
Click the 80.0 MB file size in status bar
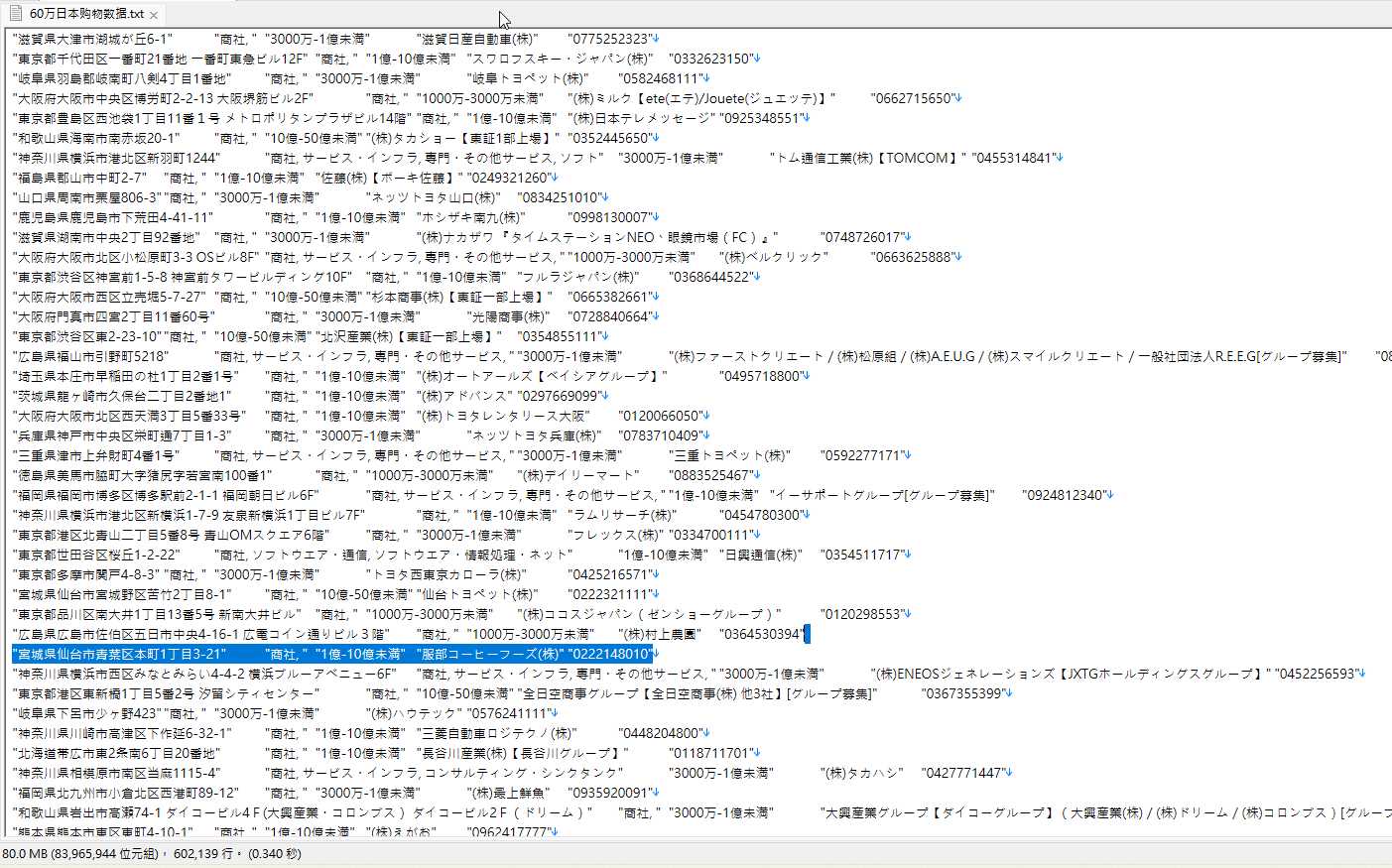tap(26, 853)
